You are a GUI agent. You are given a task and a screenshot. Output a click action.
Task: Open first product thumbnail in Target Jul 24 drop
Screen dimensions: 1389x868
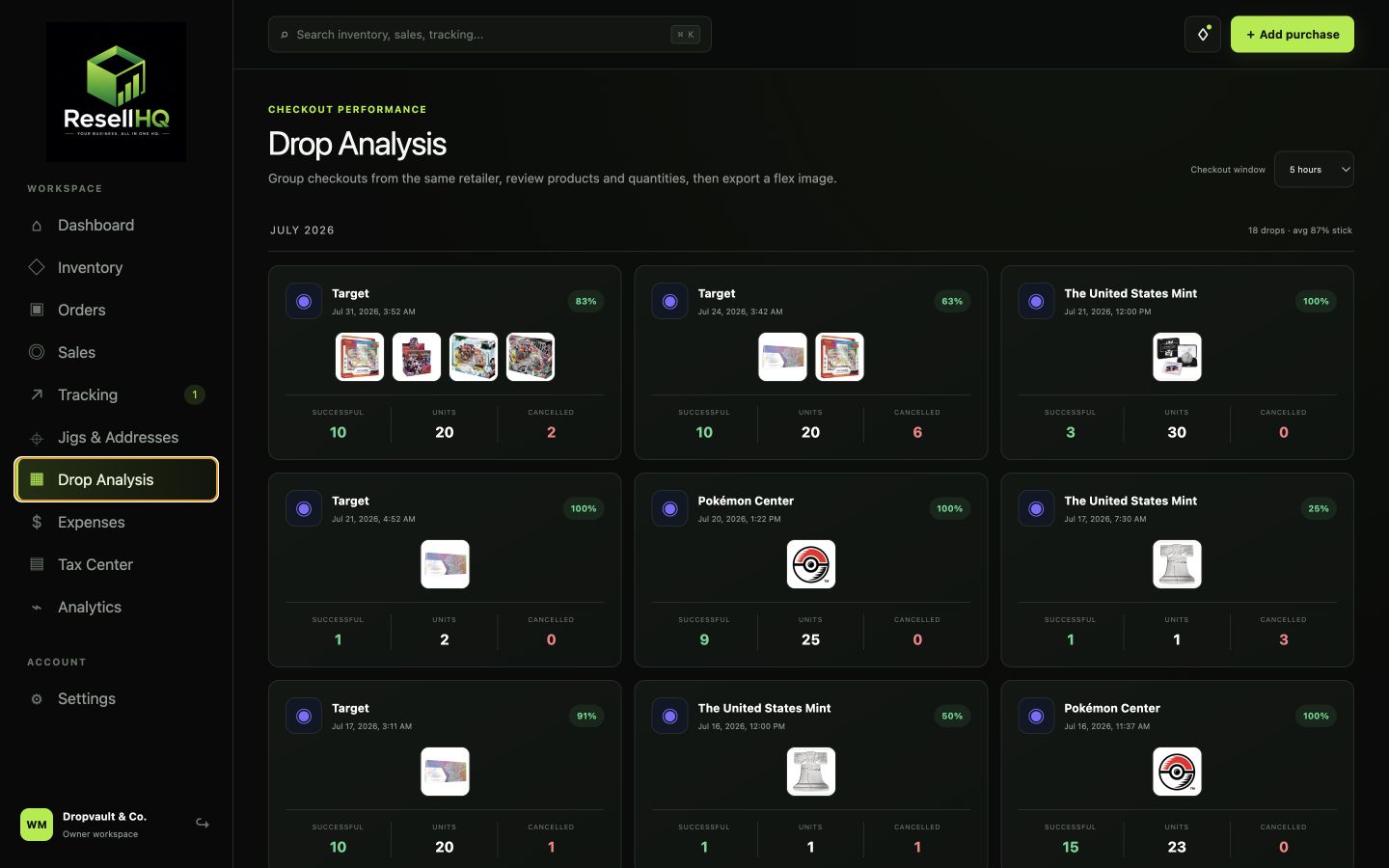tap(782, 357)
